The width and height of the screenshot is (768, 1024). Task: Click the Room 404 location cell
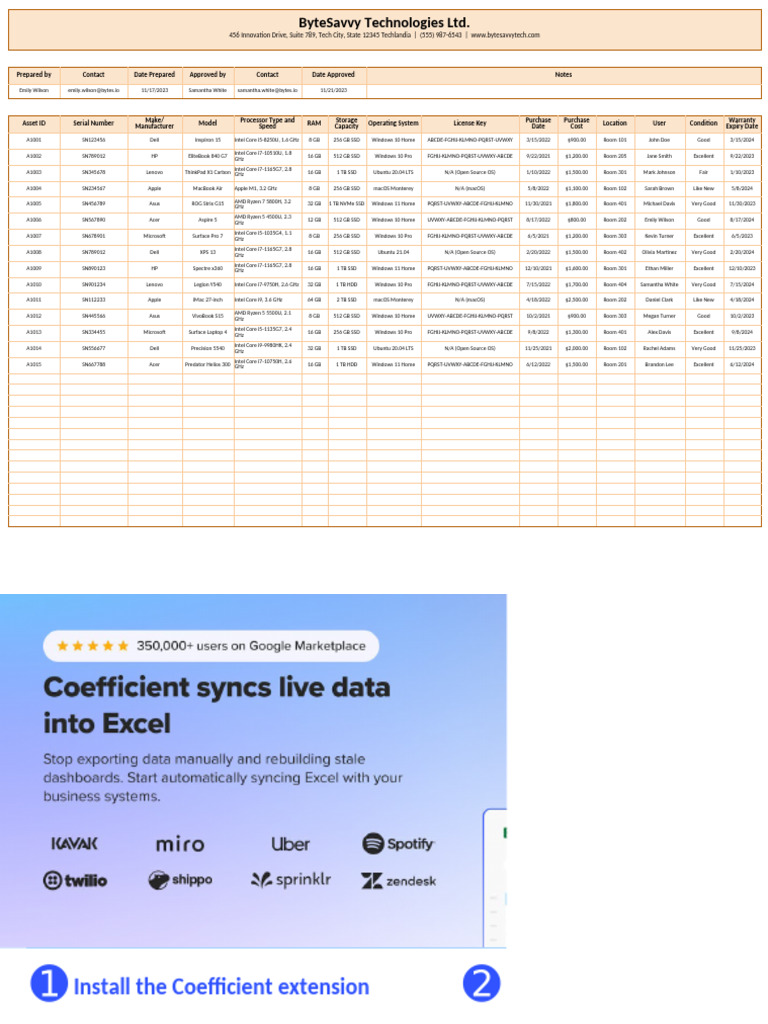pyautogui.click(x=615, y=285)
